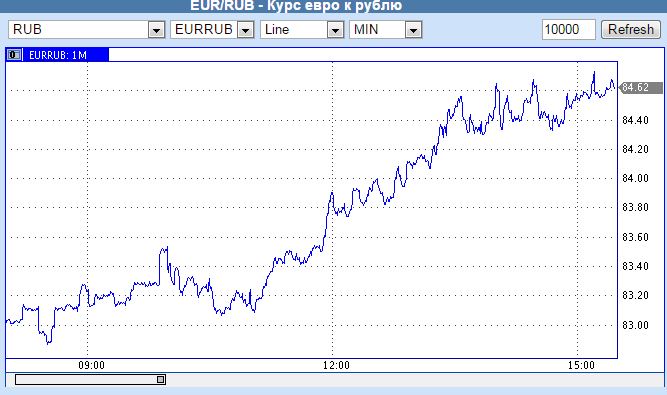Screen dimensions: 667x395
Task: Select the EURRUB: 1M chart tab
Action: (57, 55)
